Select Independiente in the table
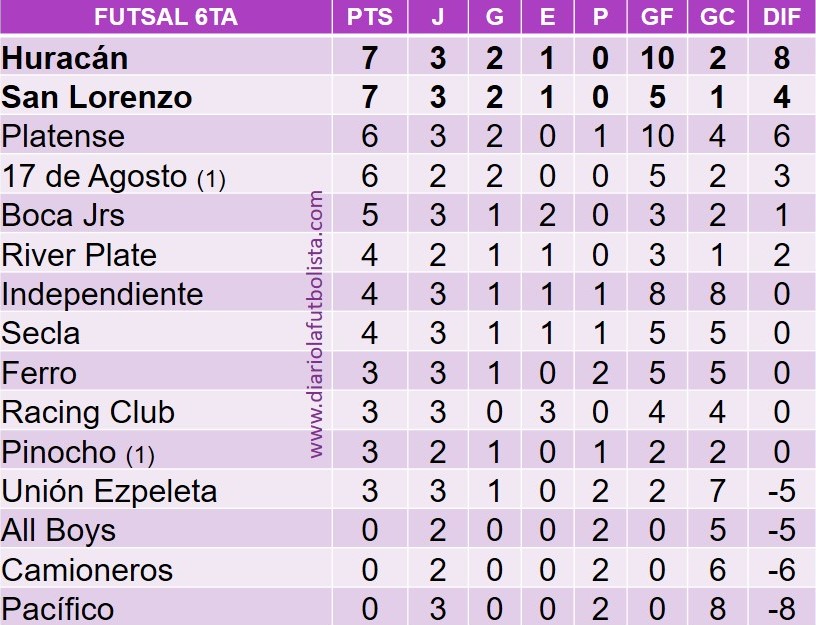 102,294
